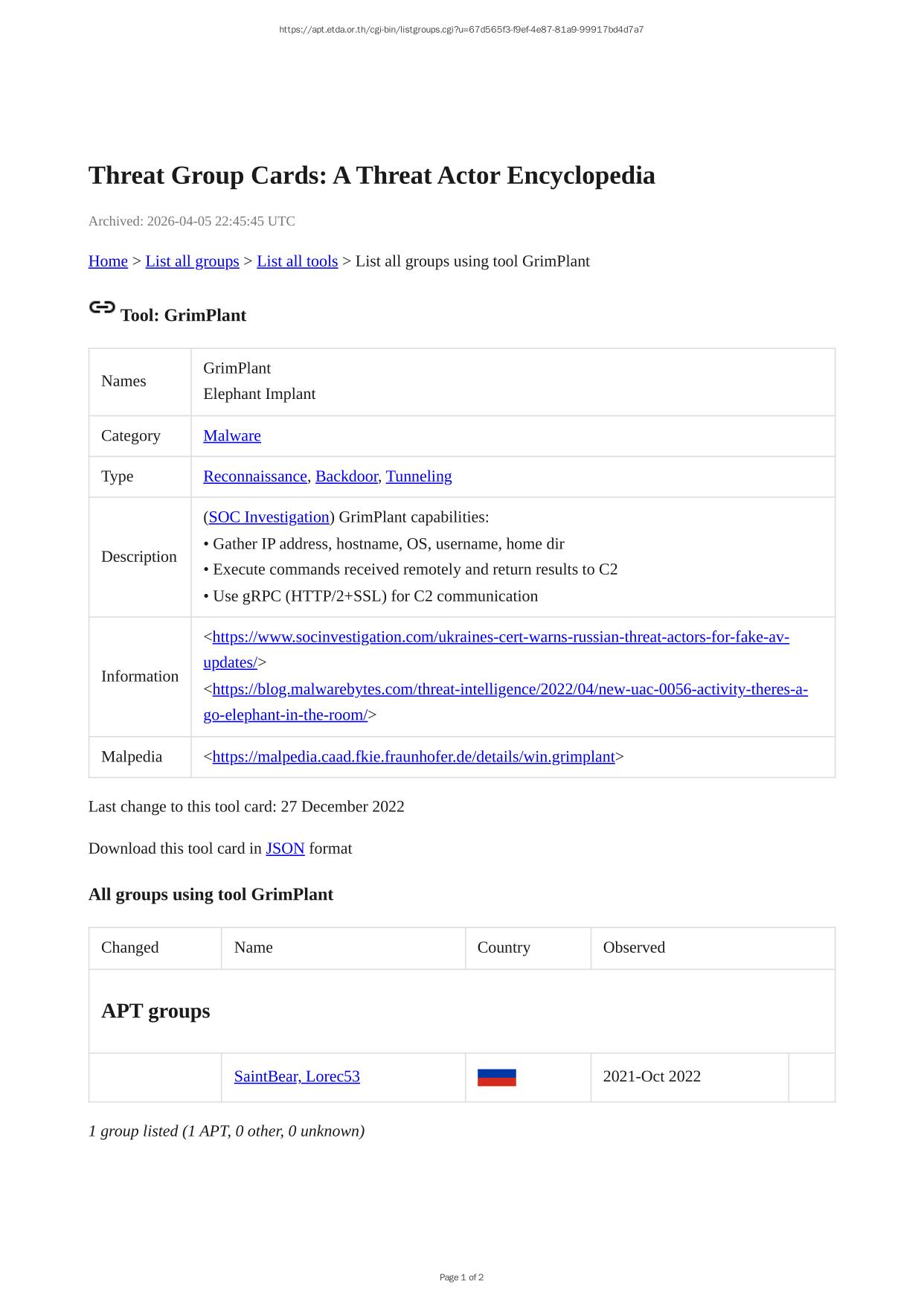The height and width of the screenshot is (1307, 924).
Task: Open the Malpedia win.grimplant URL
Action: click(x=414, y=757)
